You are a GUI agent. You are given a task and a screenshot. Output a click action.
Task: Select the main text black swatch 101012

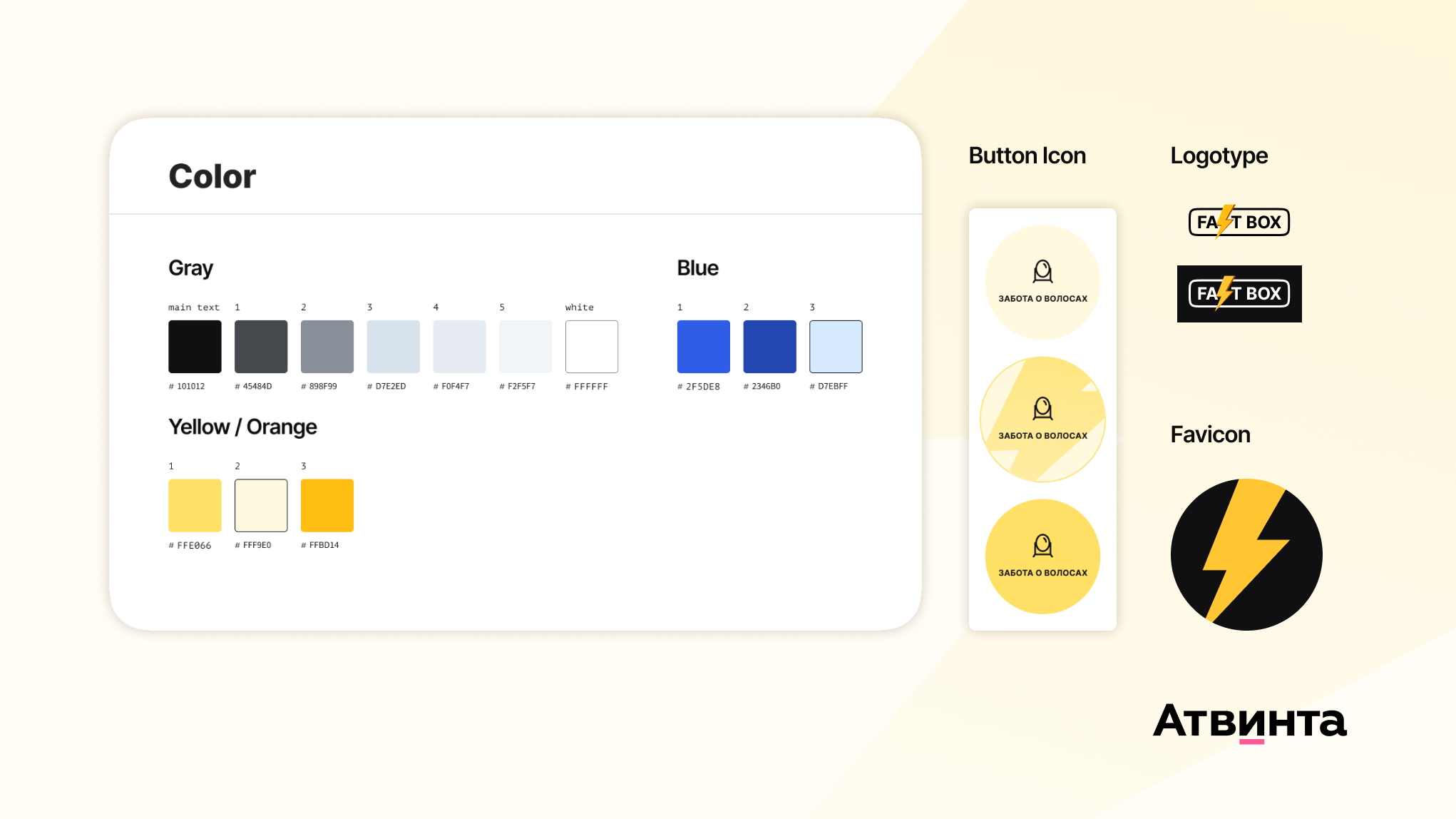coord(195,347)
